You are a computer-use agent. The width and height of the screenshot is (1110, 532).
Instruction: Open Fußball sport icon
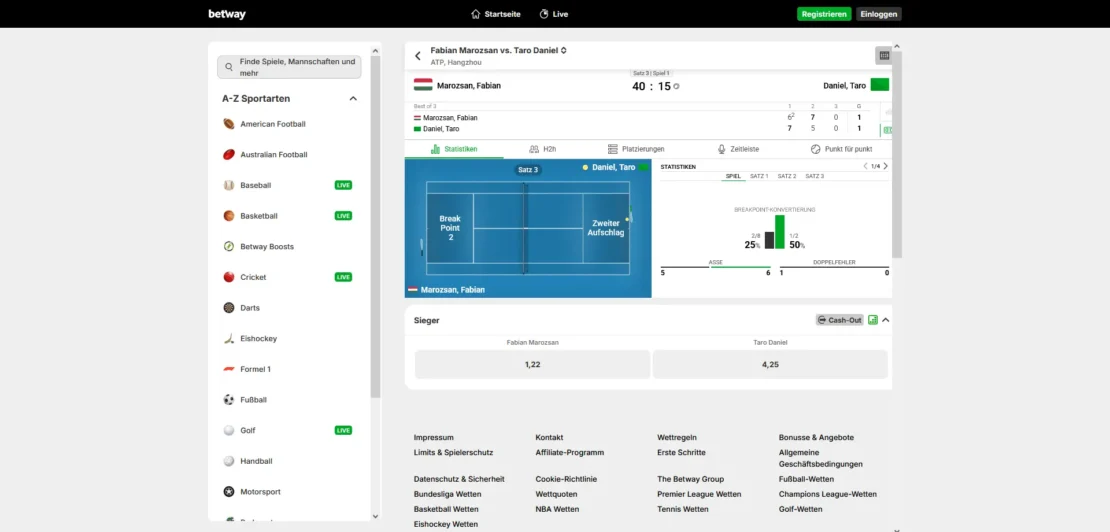[229, 400]
